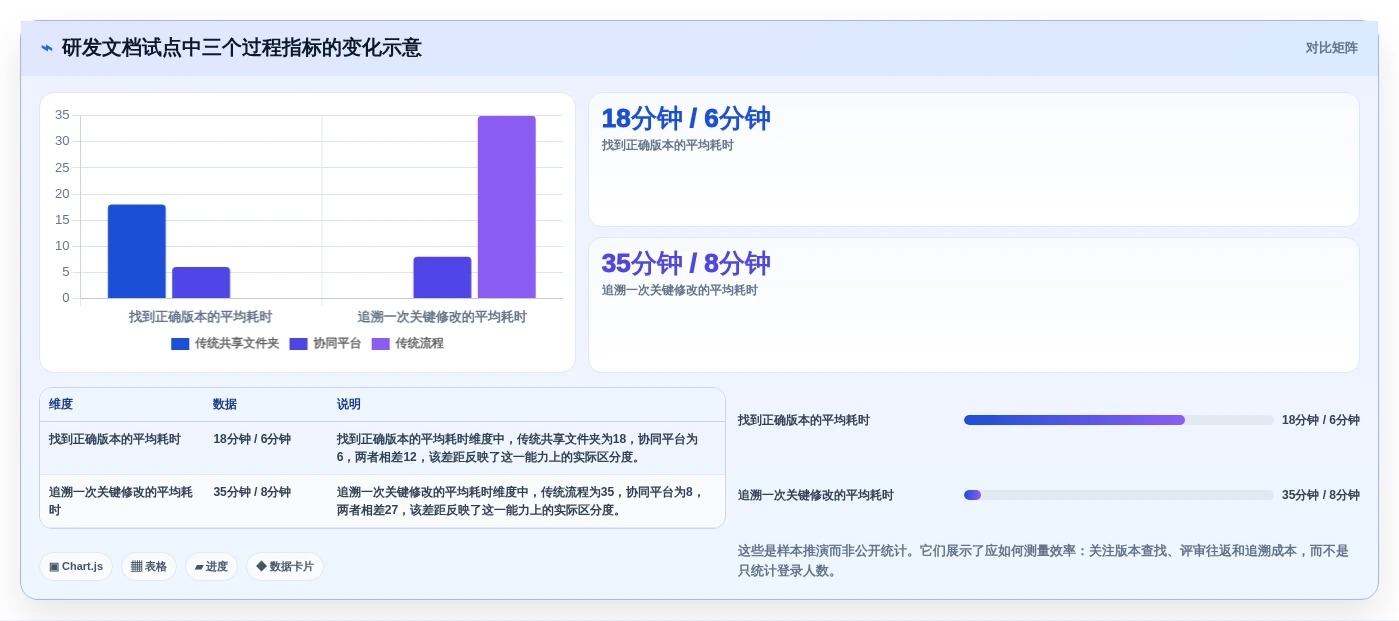Click the Chart.js tag chip

tap(76, 567)
